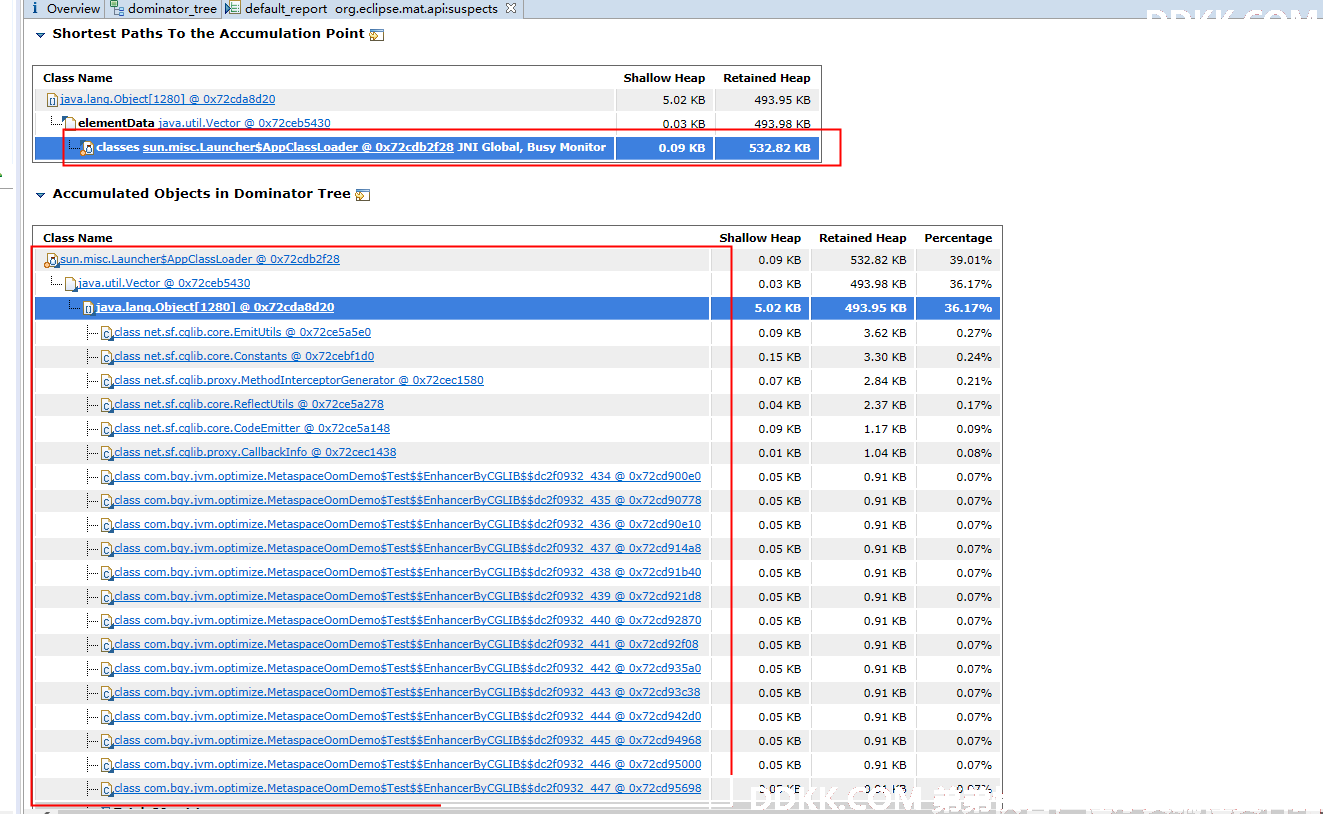Image resolution: width=1323 pixels, height=814 pixels.
Task: Open class net.sf.cglib.core.Constants link
Action: (x=244, y=356)
